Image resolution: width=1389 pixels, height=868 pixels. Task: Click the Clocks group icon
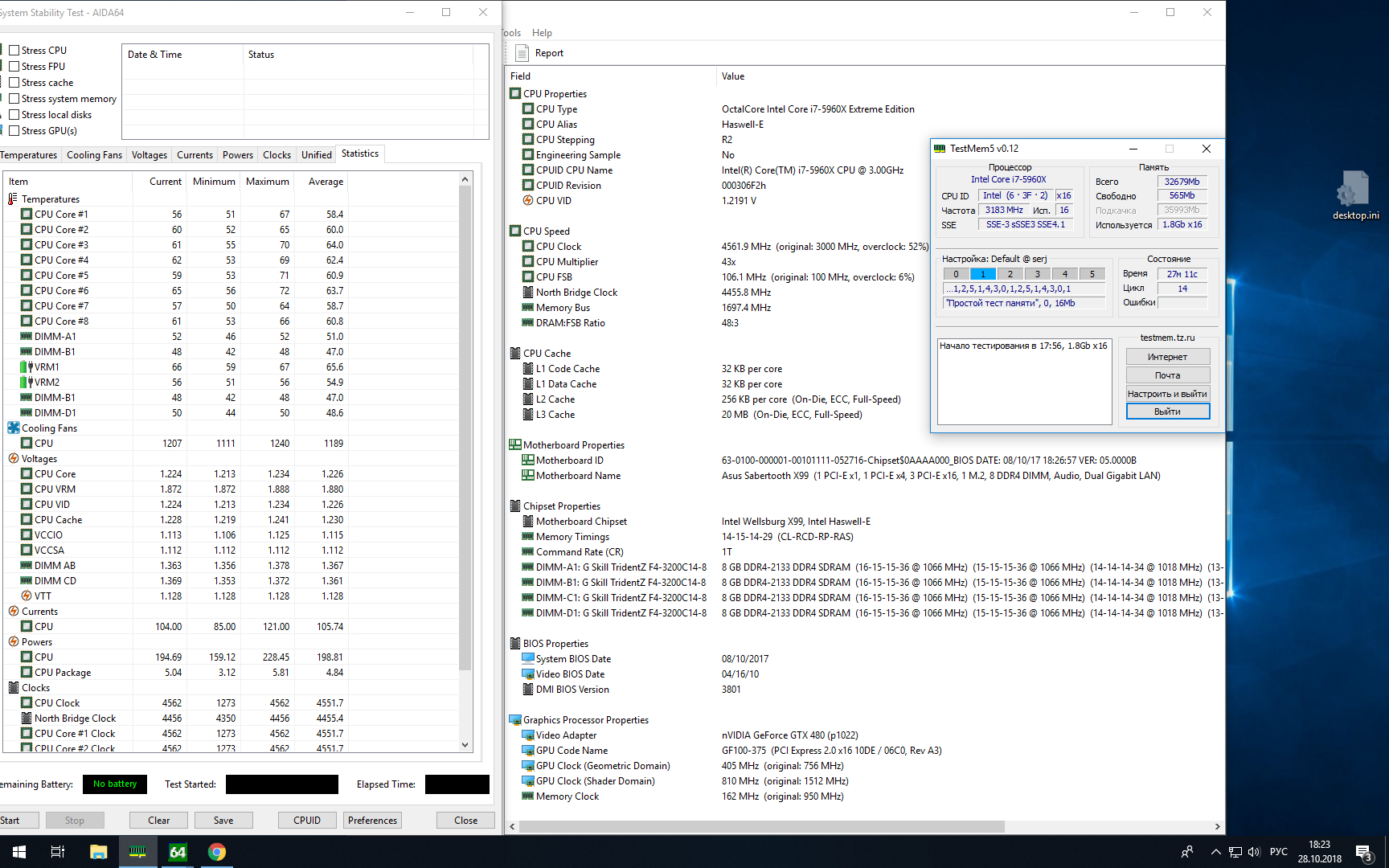[x=14, y=687]
